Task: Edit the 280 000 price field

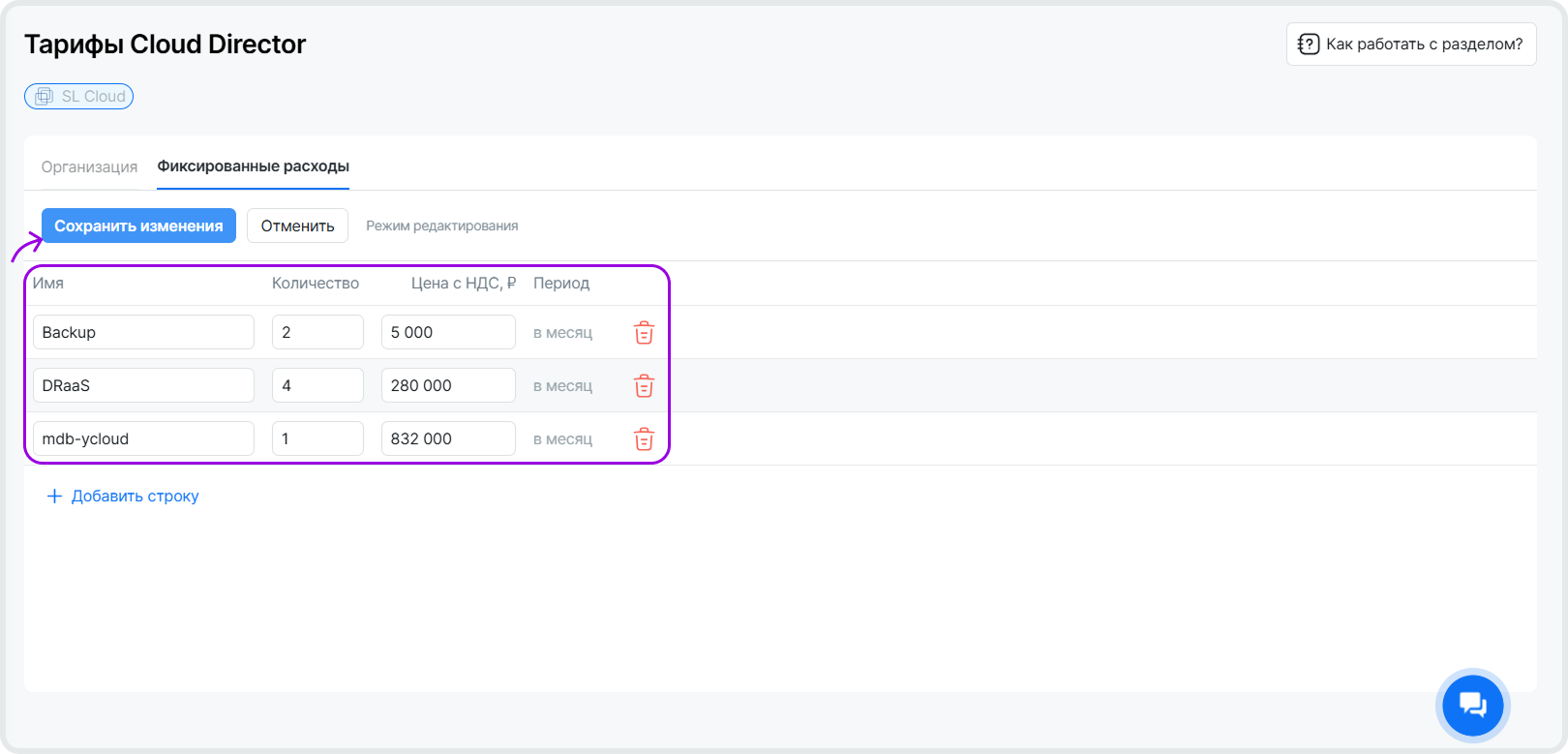Action: coord(448,385)
